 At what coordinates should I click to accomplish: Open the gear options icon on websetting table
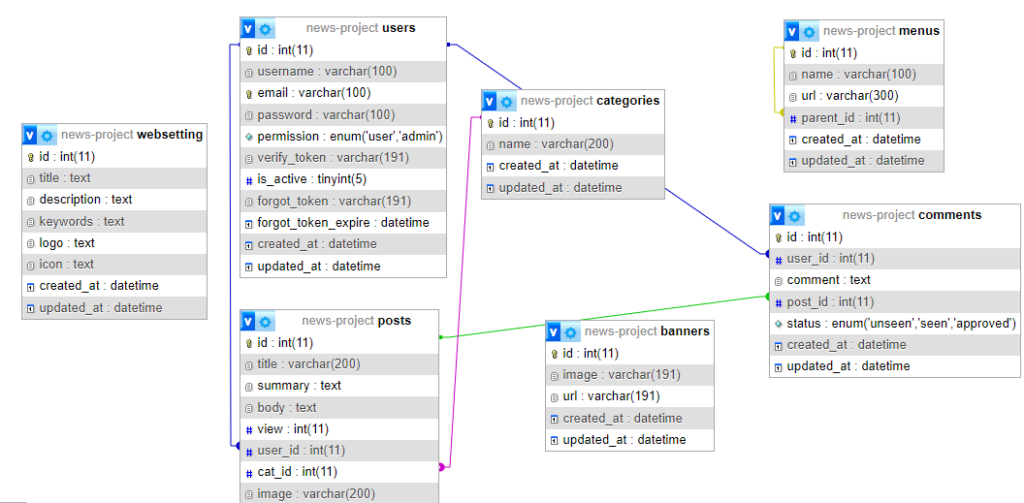47,136
